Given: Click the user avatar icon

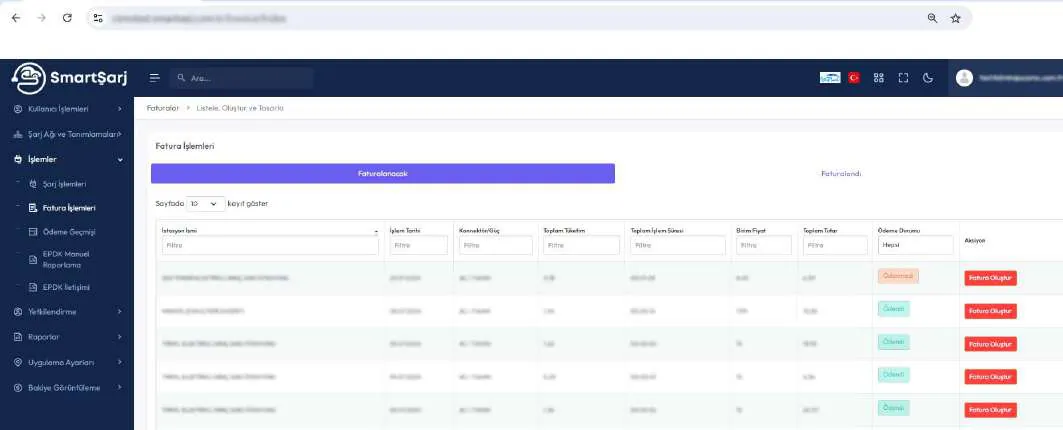Looking at the screenshot, I should [964, 78].
